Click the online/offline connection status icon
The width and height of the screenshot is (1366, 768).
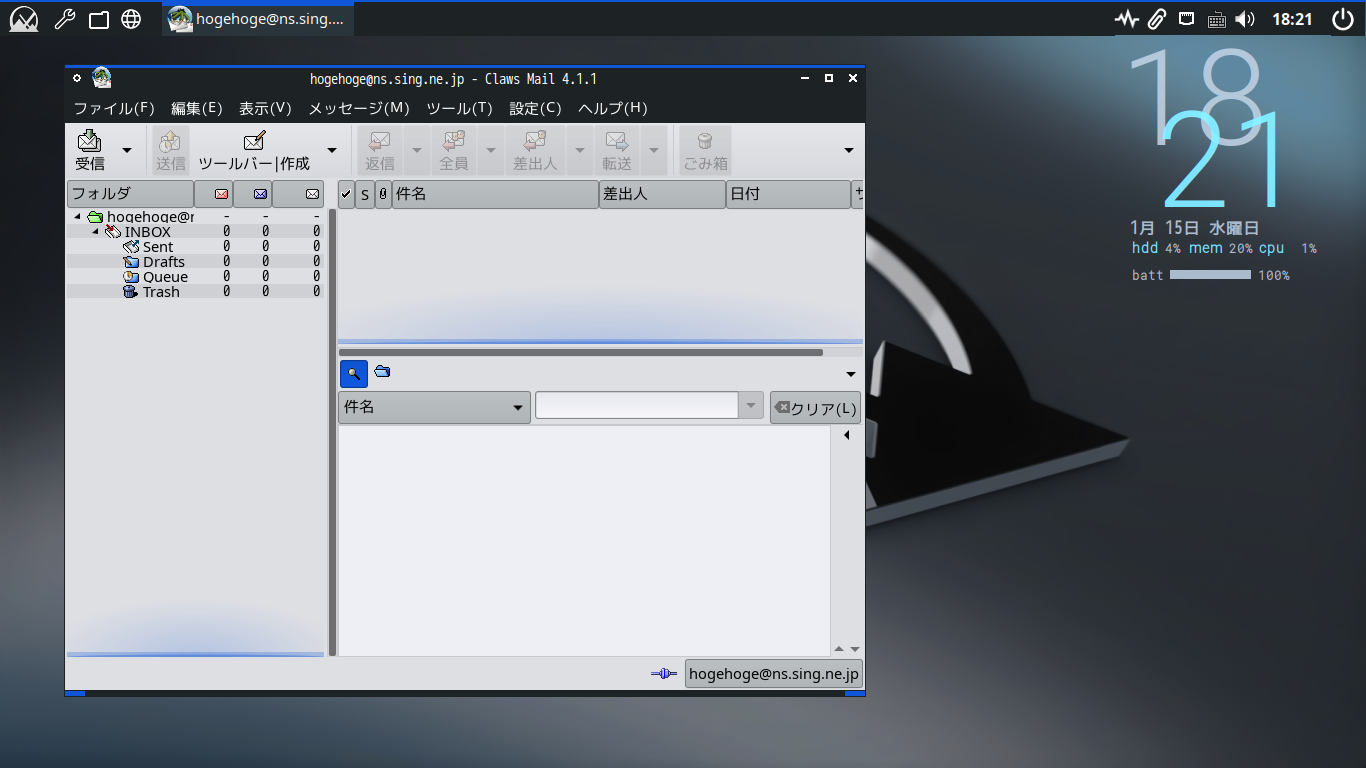point(663,674)
